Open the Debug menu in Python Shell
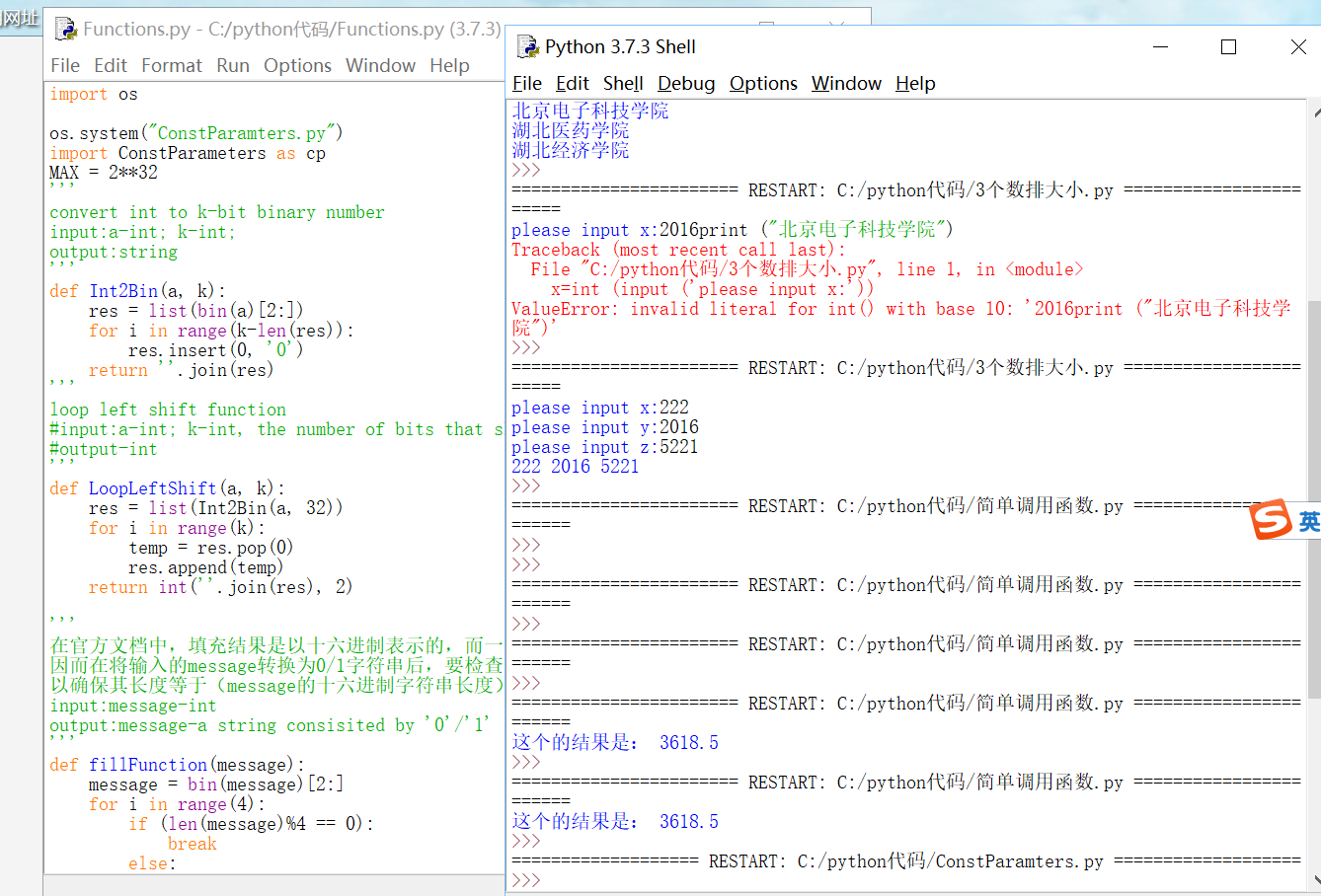 (x=686, y=83)
